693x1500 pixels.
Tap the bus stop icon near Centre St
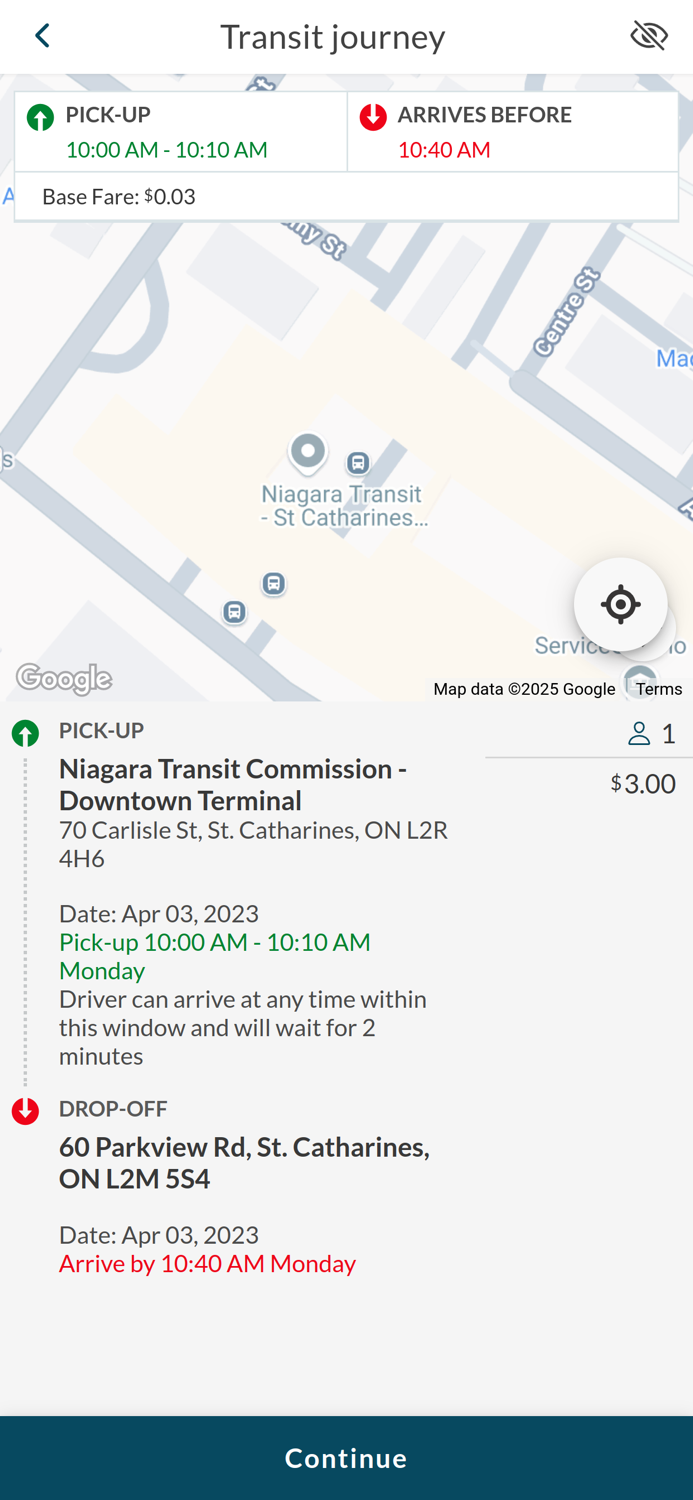[x=358, y=463]
